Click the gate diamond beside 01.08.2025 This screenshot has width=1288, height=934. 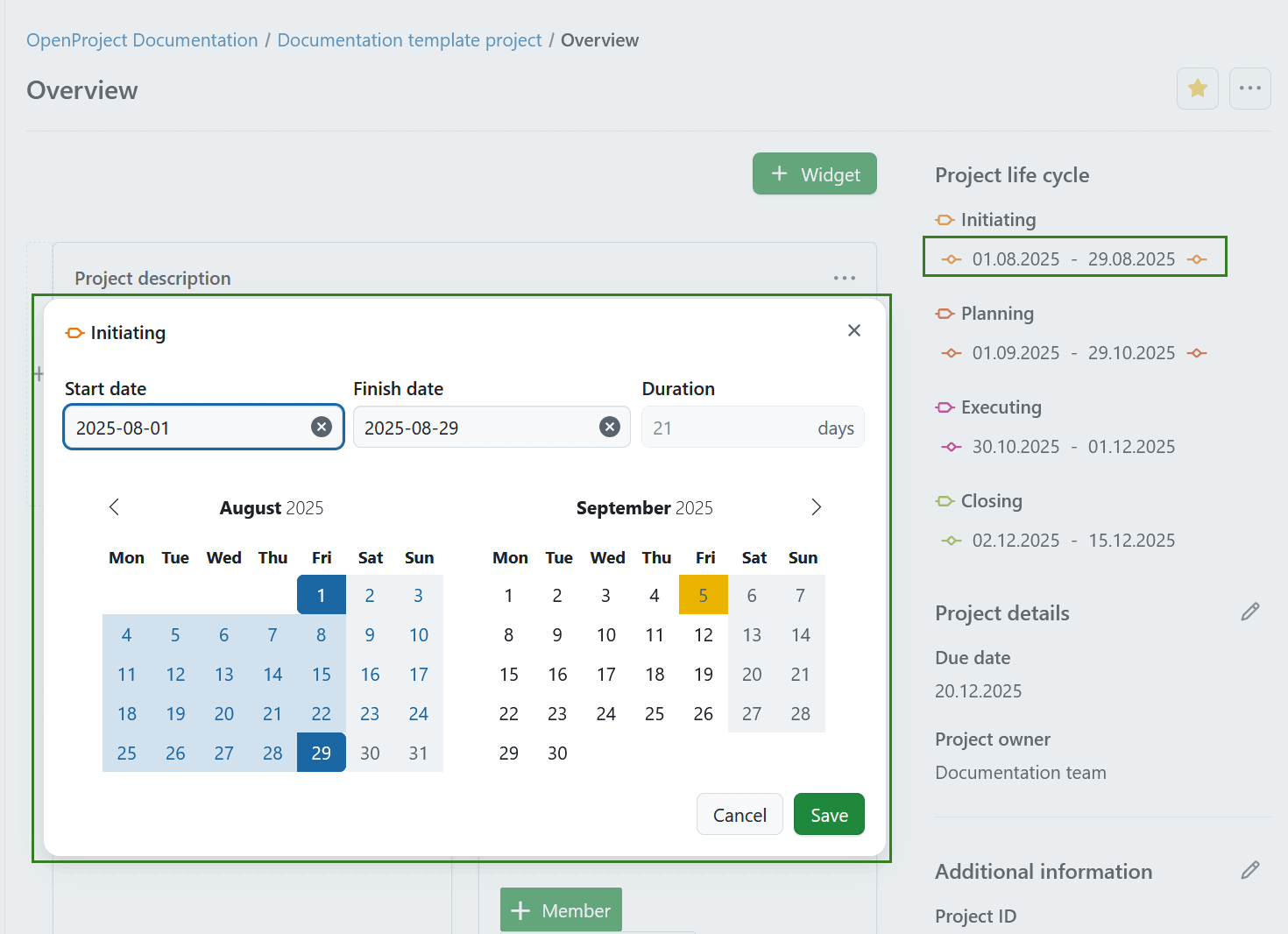pos(951,259)
